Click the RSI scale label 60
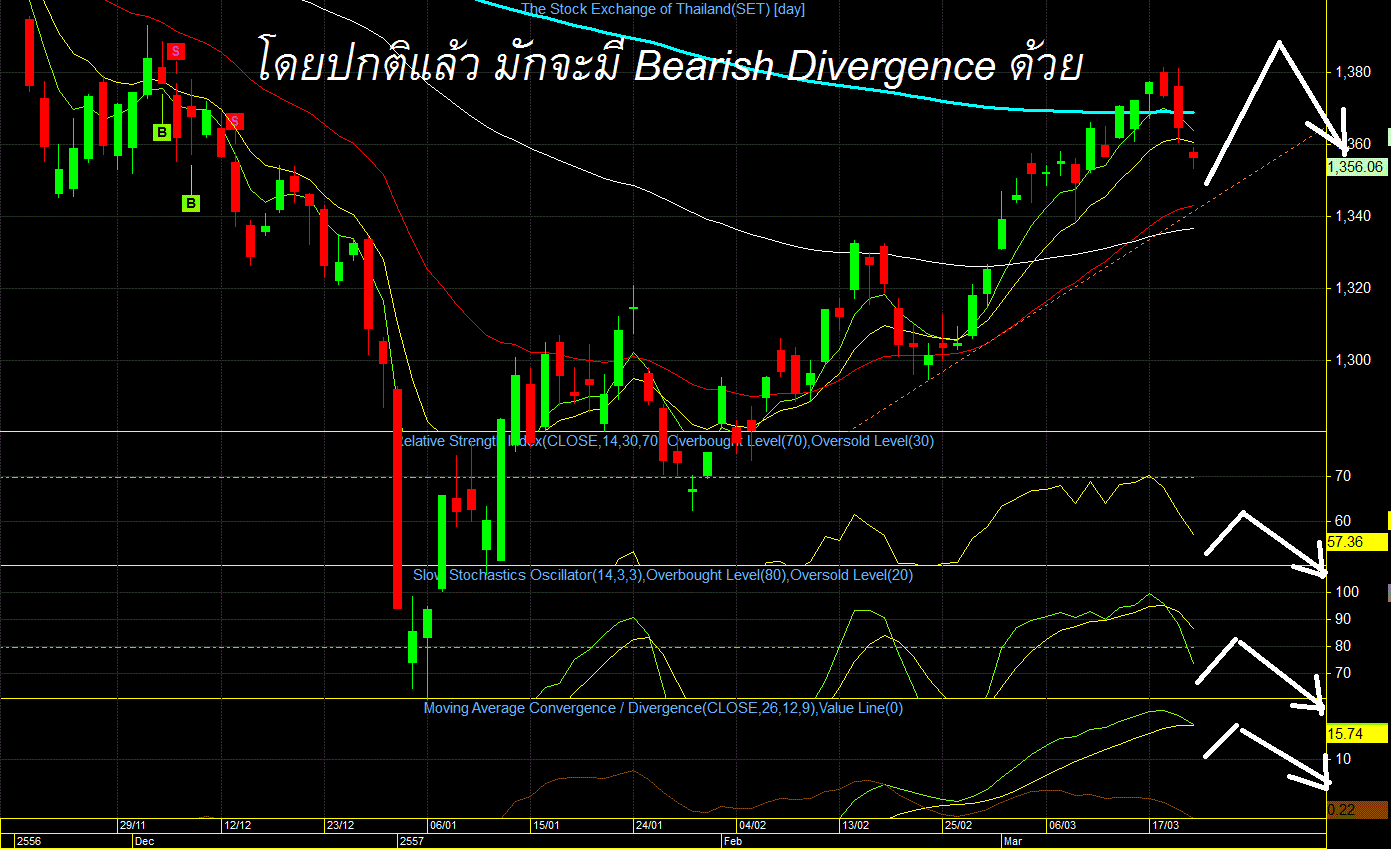Screen dimensions: 1391x849 [1344, 521]
